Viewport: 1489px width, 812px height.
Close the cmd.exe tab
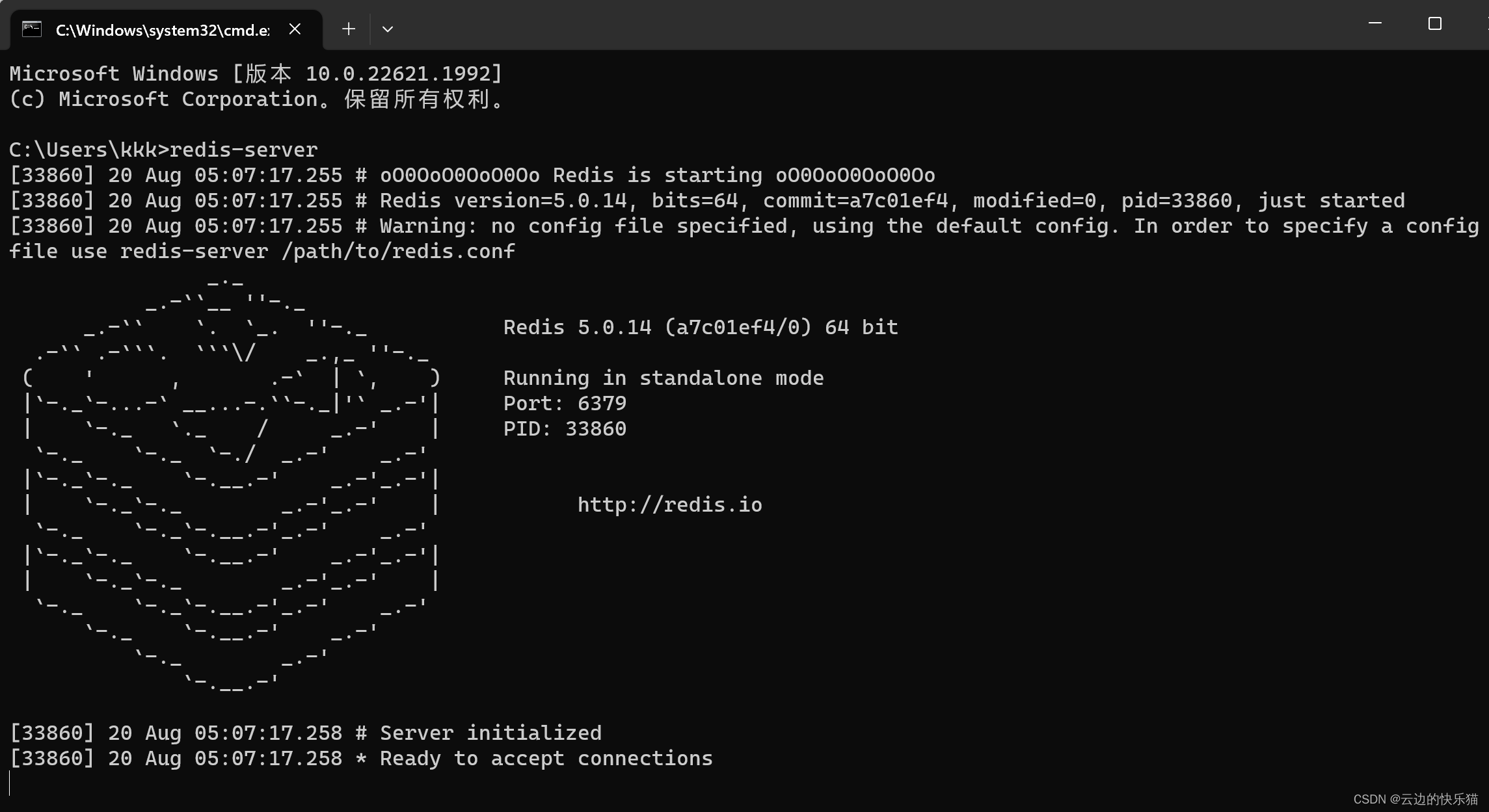pyautogui.click(x=295, y=29)
